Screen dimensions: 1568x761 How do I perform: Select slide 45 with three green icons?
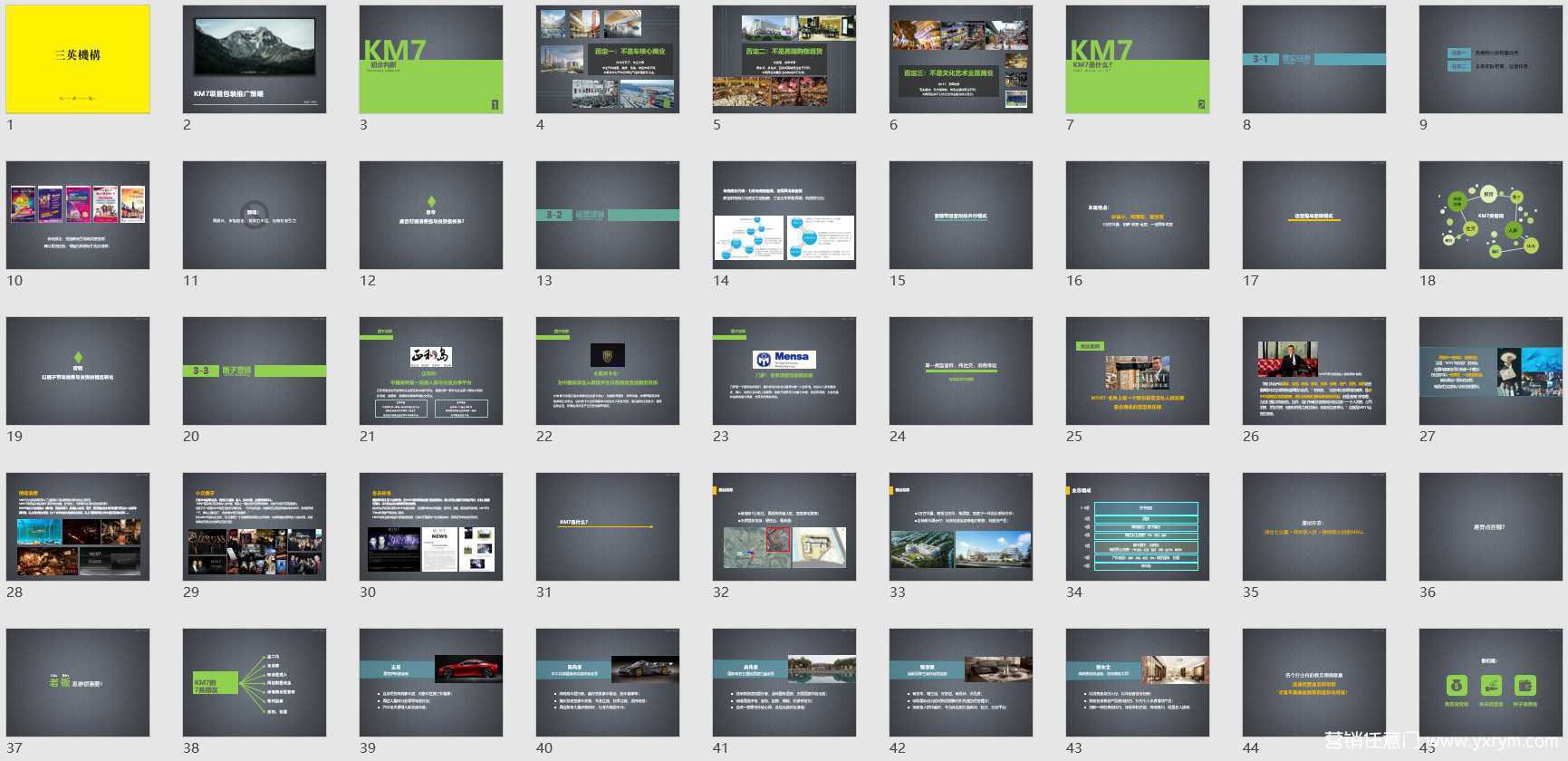coord(1491,682)
